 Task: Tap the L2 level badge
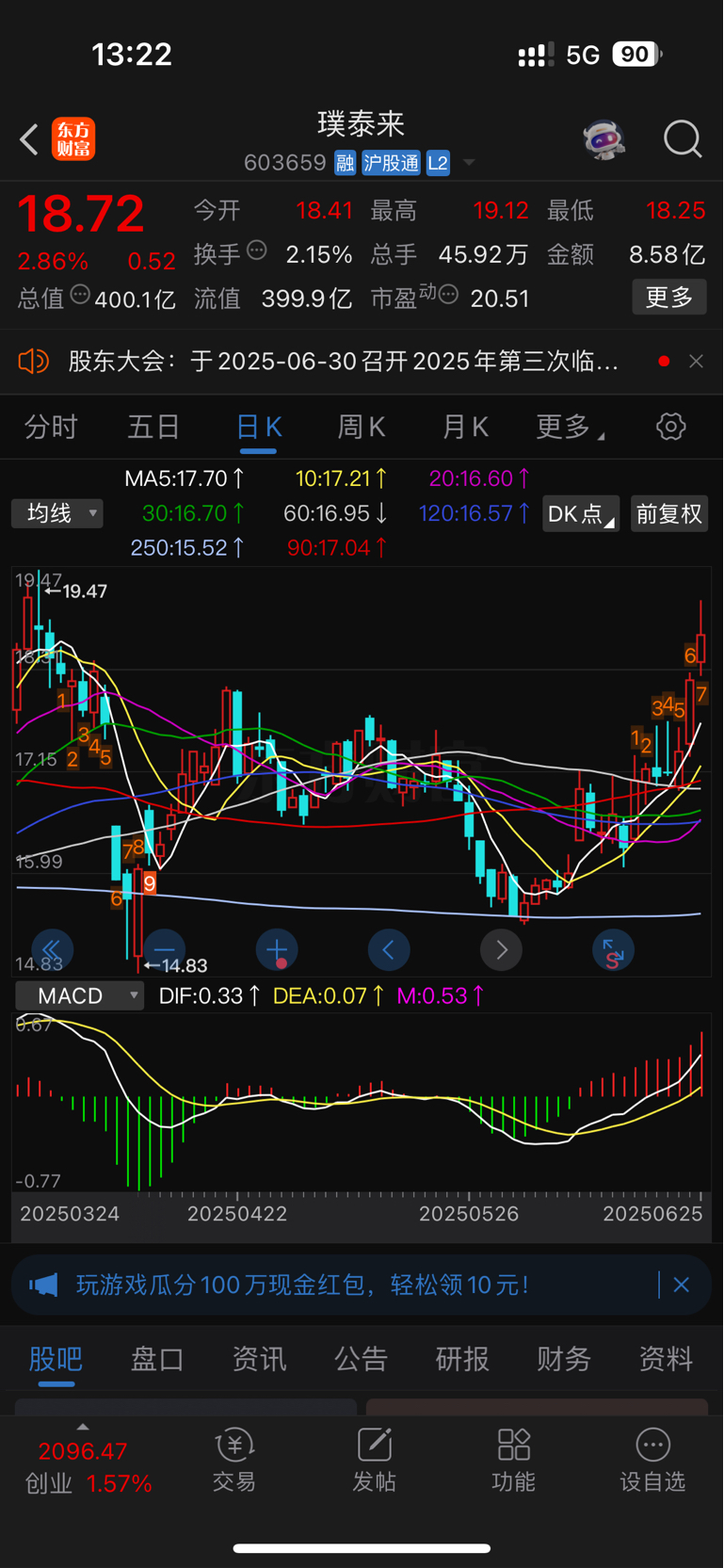pos(438,163)
